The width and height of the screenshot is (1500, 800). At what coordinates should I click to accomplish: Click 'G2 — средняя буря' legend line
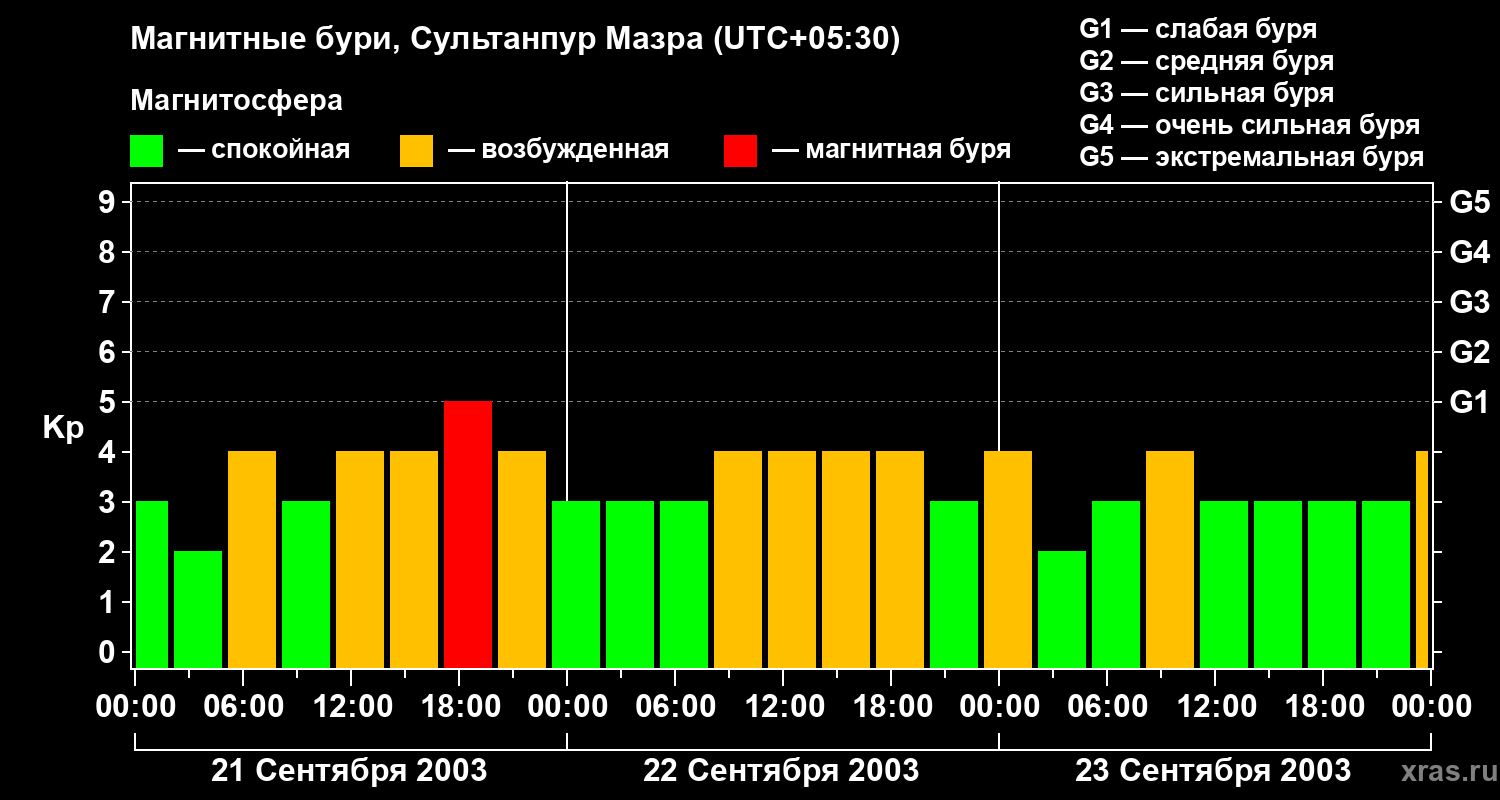(x=1206, y=61)
